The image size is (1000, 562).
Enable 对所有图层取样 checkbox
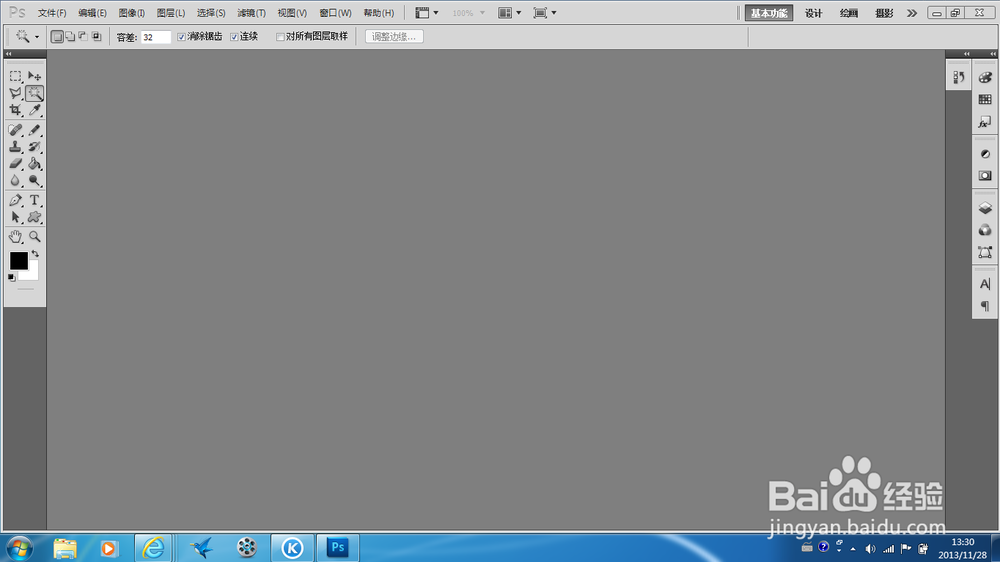tap(279, 37)
